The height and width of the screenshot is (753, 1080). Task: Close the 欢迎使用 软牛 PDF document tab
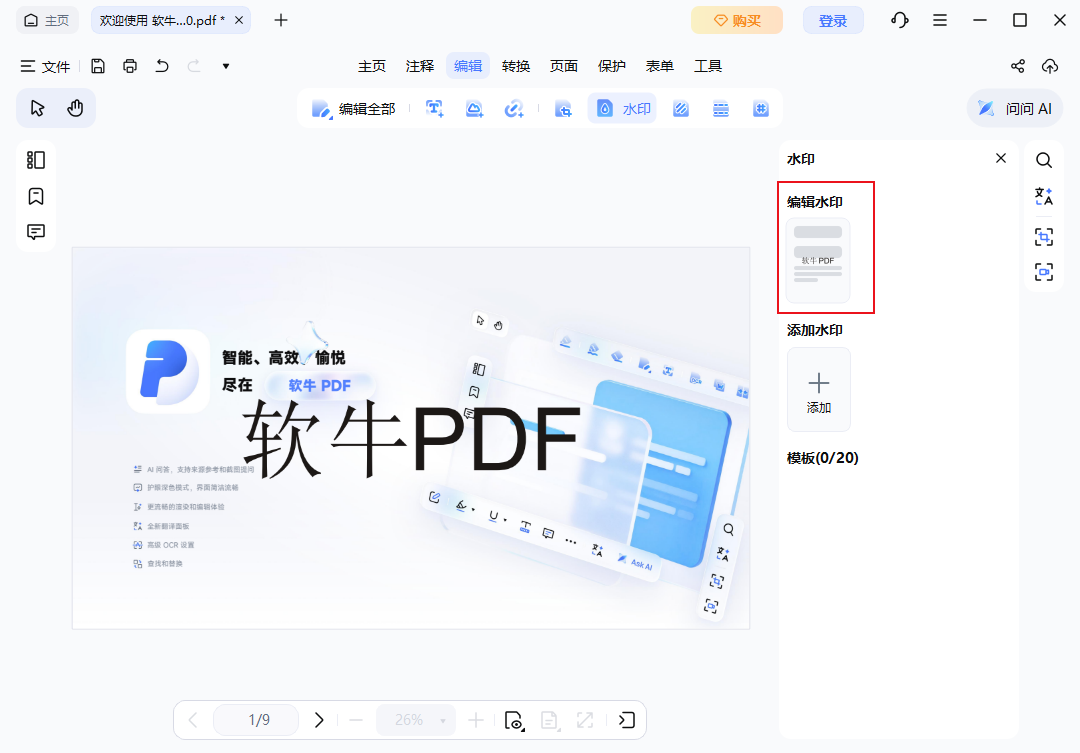(x=239, y=20)
